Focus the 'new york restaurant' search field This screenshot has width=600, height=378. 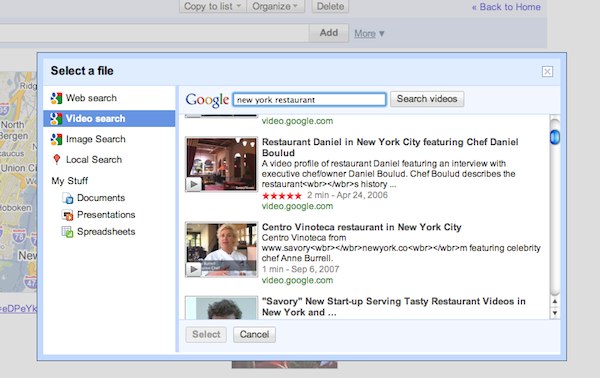point(310,99)
